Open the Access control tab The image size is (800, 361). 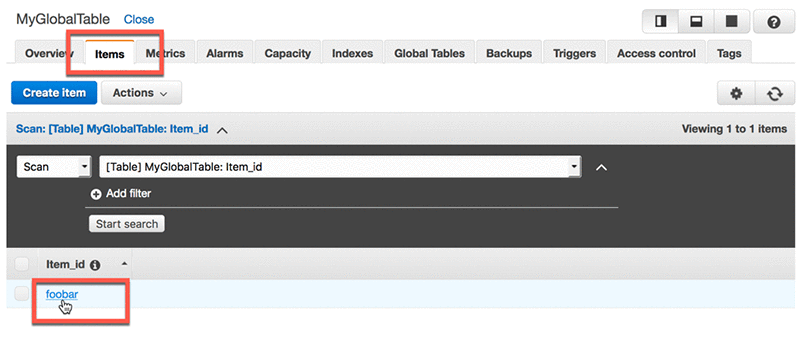(656, 54)
